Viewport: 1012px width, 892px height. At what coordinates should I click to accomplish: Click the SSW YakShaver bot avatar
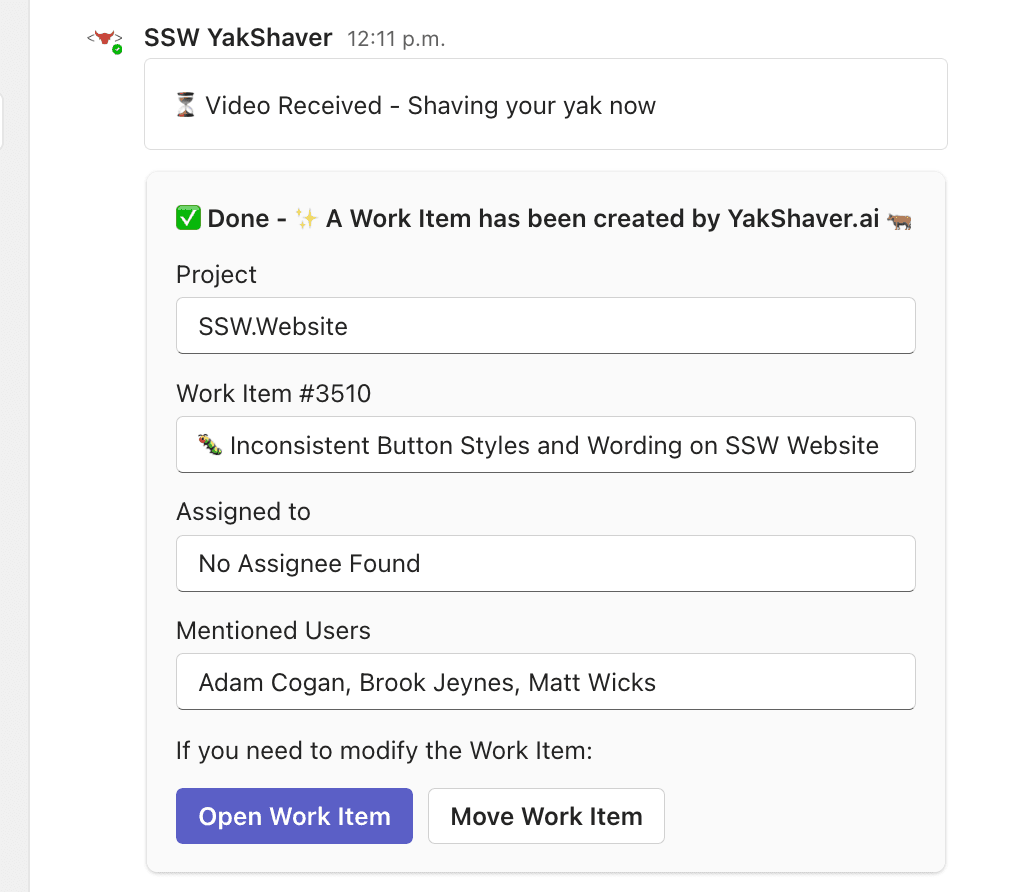click(103, 39)
